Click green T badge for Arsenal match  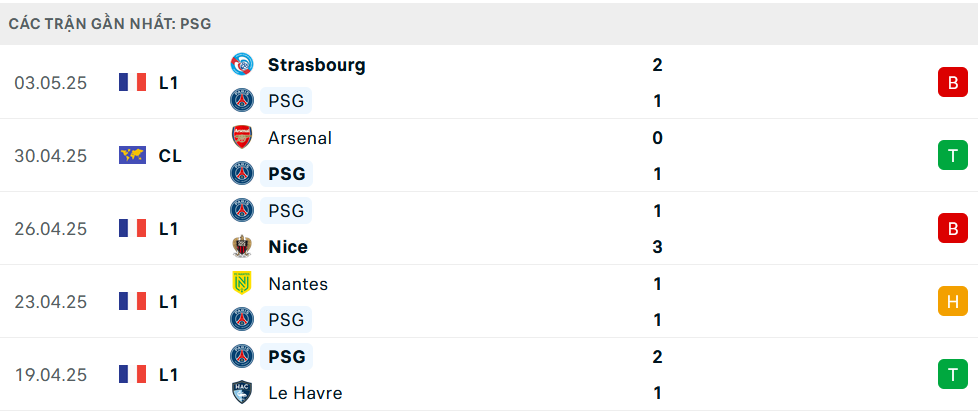tap(952, 155)
